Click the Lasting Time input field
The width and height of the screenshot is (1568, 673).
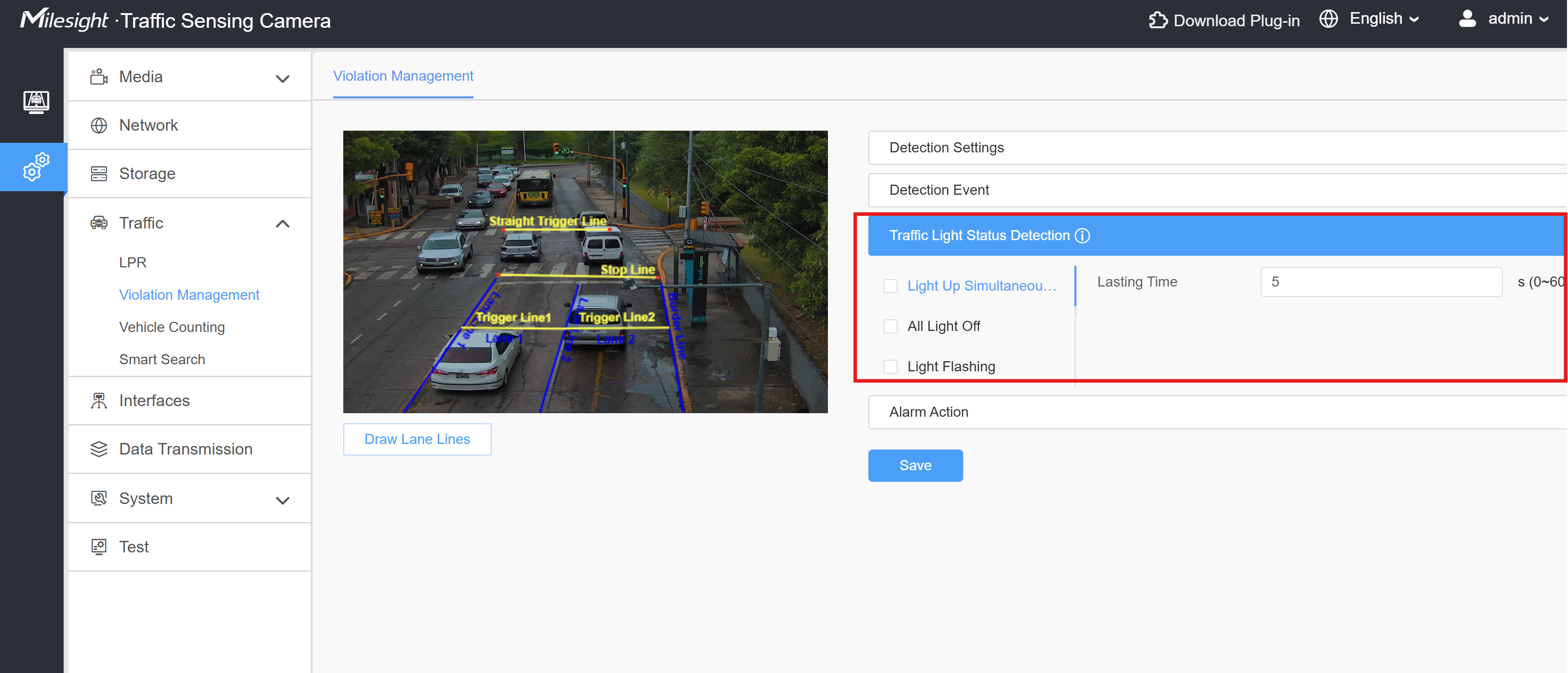click(1381, 282)
